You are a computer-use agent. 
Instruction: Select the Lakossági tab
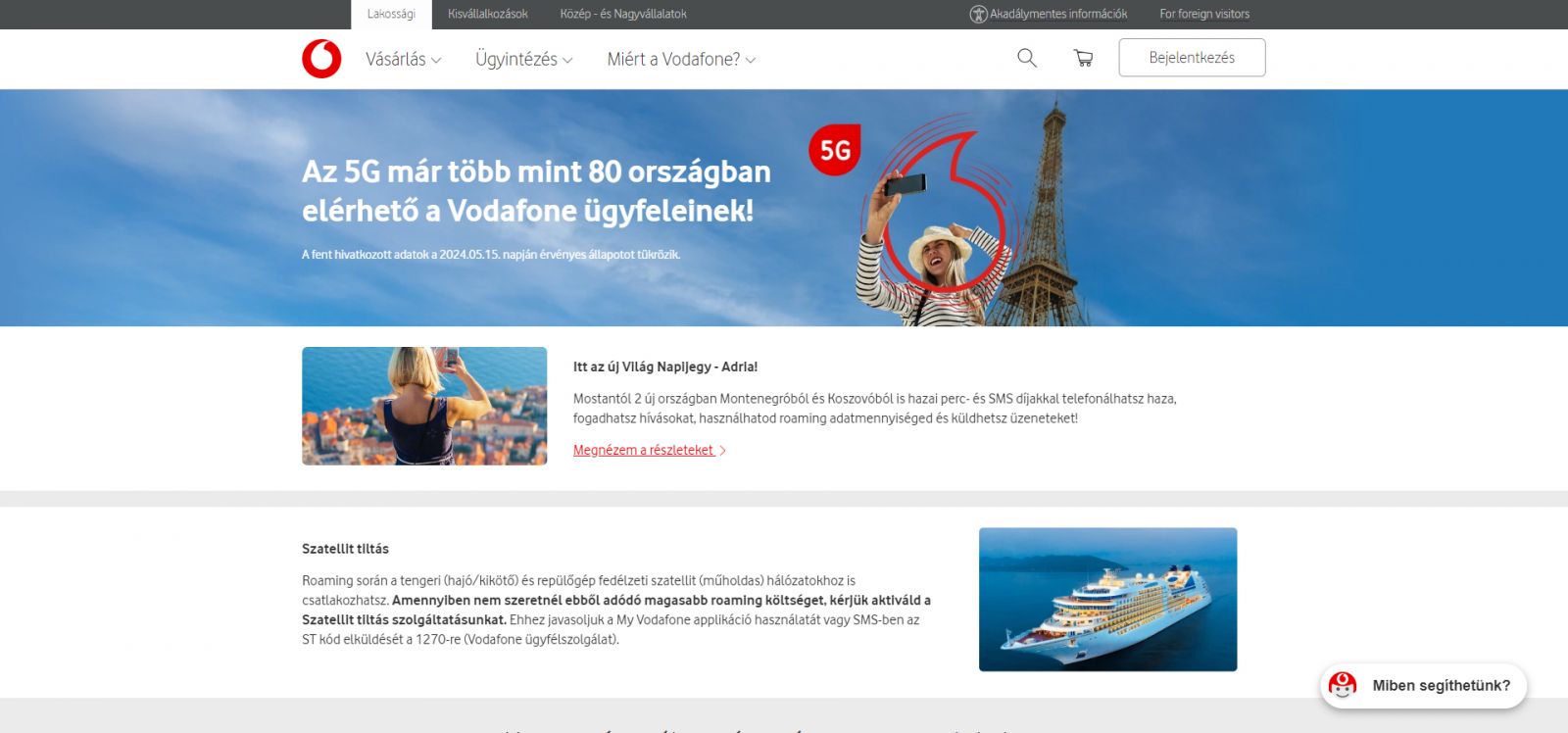391,14
